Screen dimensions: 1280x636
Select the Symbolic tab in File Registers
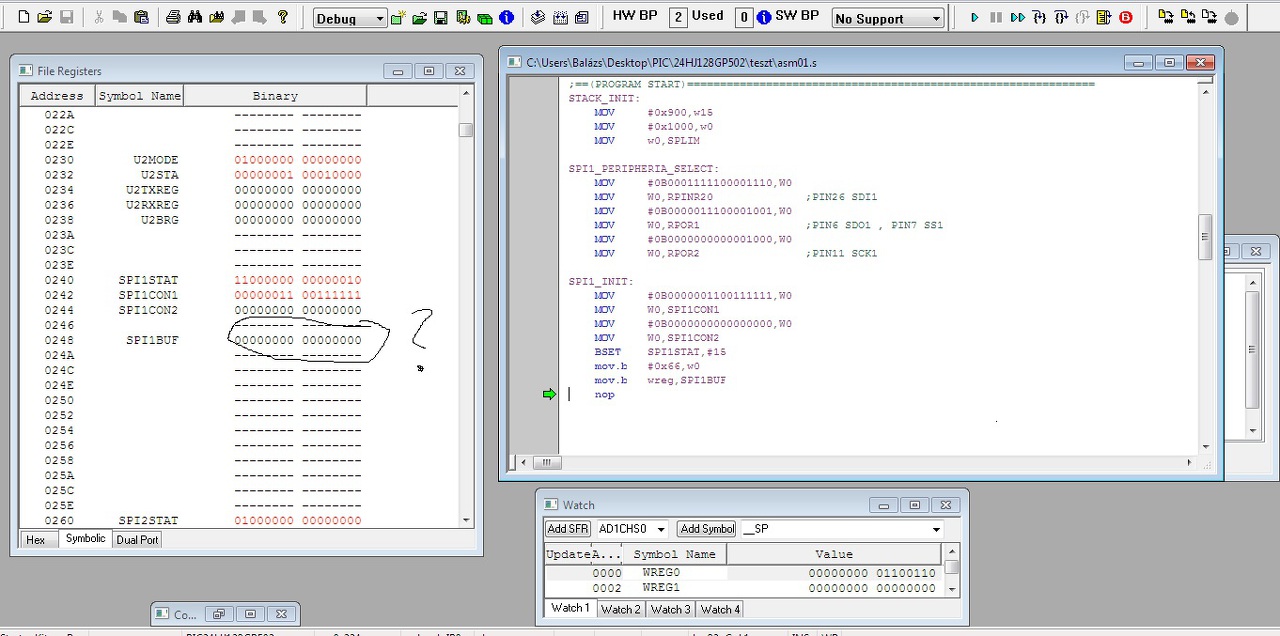point(85,539)
